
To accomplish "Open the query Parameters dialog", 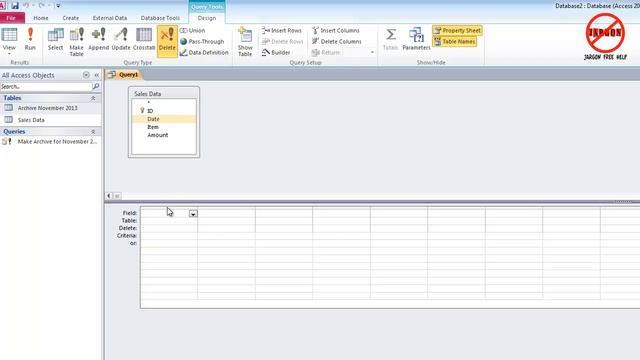I will 416,39.
